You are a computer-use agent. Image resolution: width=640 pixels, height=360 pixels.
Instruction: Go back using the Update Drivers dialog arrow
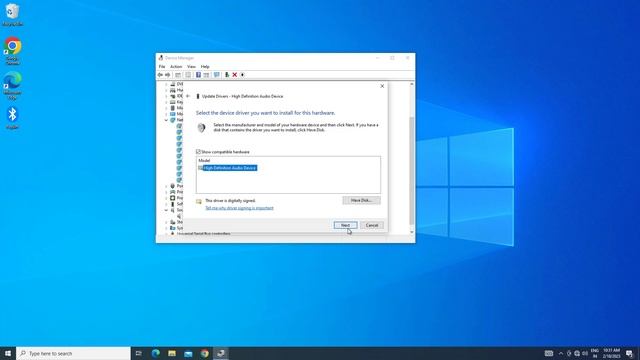(x=188, y=96)
